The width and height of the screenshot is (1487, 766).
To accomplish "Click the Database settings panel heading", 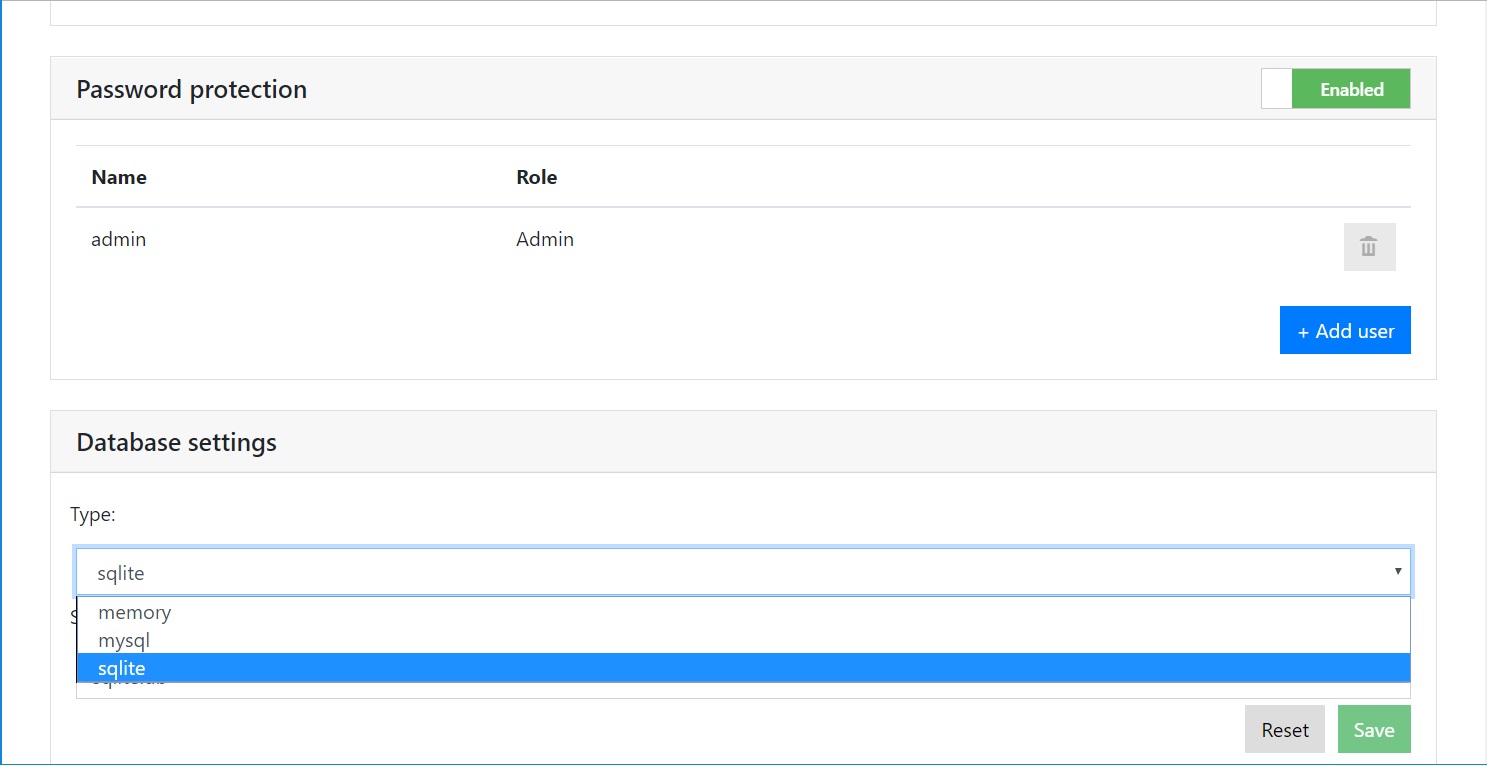I will (177, 443).
